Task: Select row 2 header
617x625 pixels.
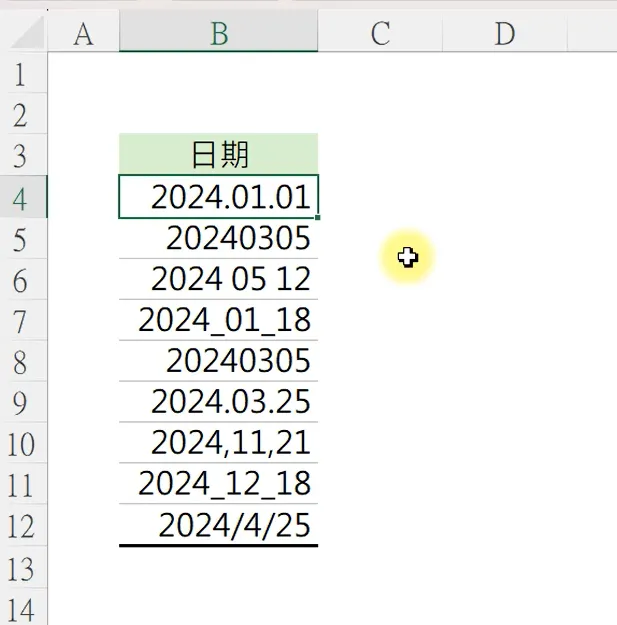Action: tap(23, 114)
